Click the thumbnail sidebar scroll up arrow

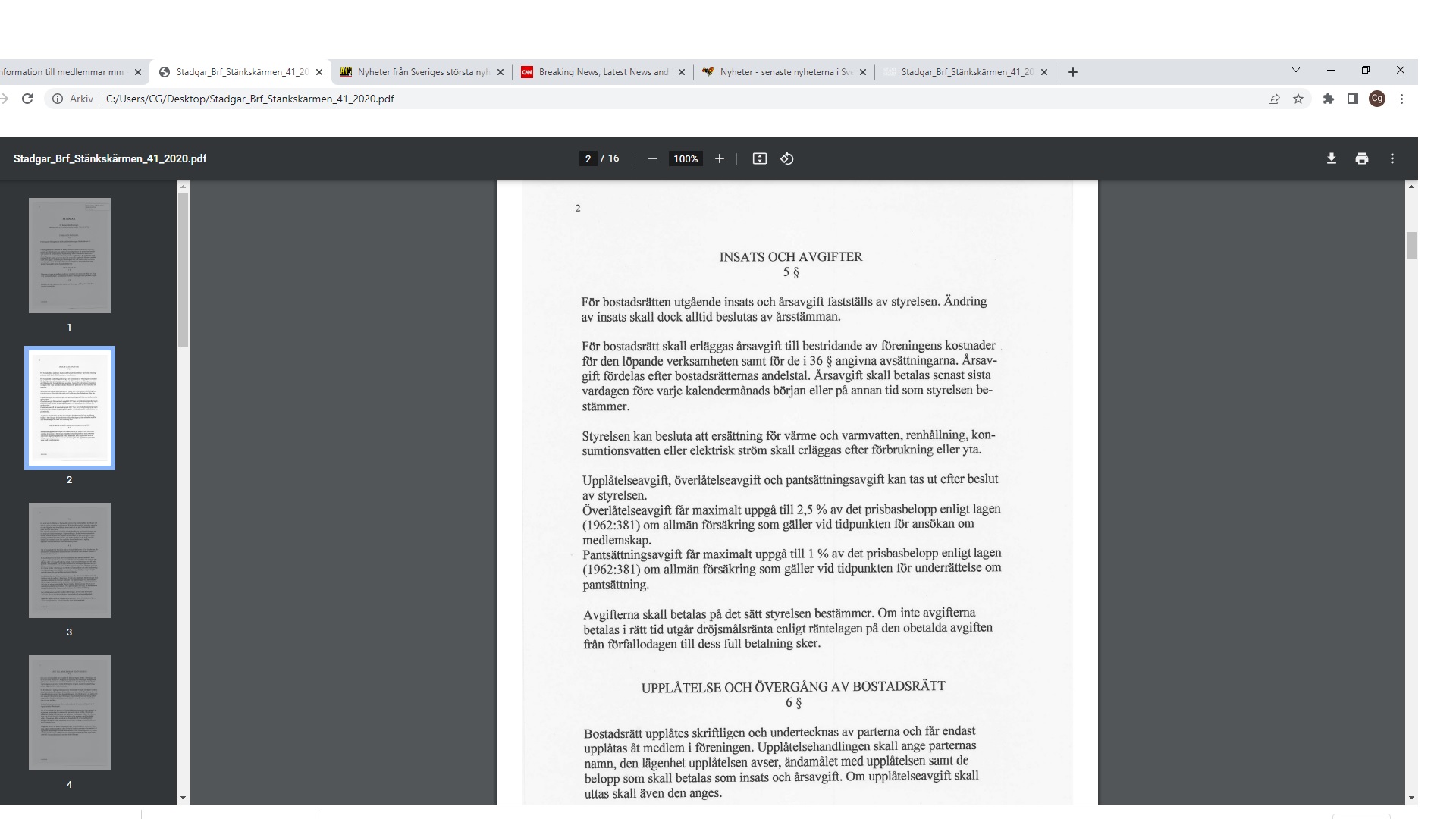[183, 186]
